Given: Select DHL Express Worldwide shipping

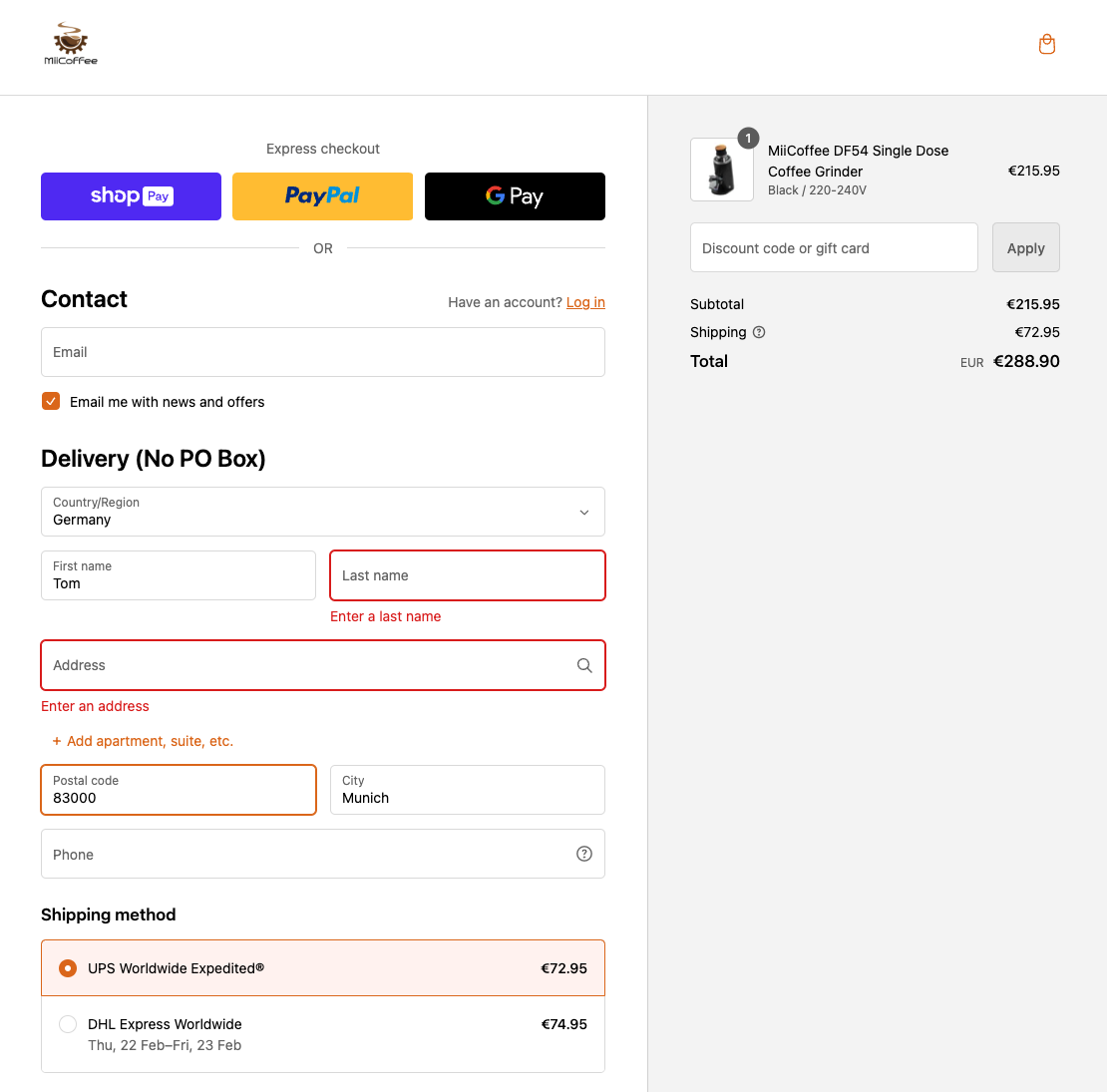Looking at the screenshot, I should pos(68,1024).
